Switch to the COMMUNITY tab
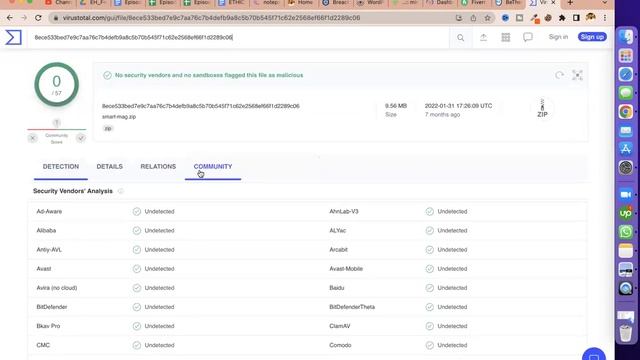Screen dimensions: 640x360 click(213, 167)
